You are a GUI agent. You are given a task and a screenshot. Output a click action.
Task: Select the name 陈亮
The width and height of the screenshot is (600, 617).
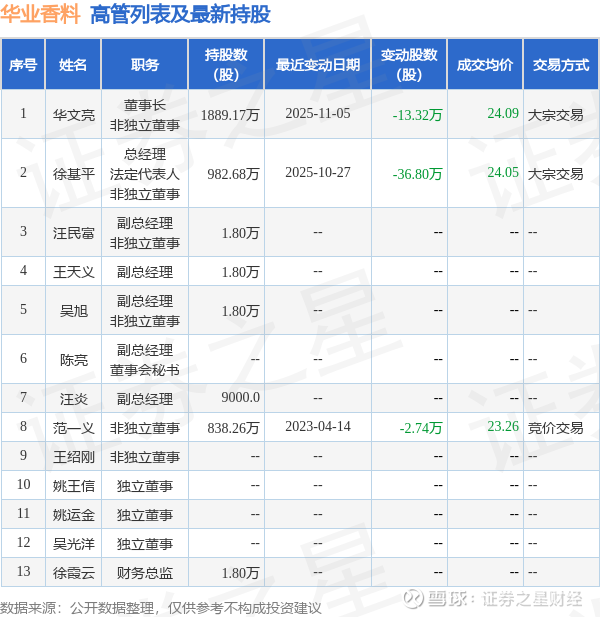pyautogui.click(x=74, y=360)
